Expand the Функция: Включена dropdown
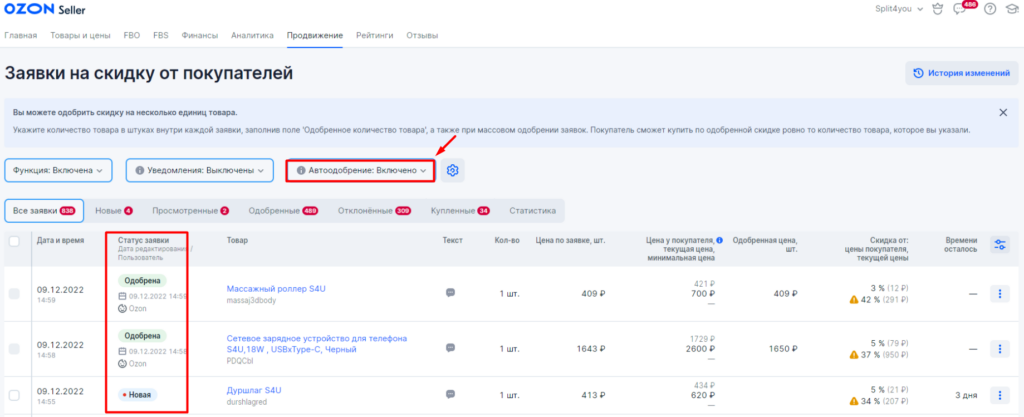The width and height of the screenshot is (1024, 417). (x=58, y=170)
